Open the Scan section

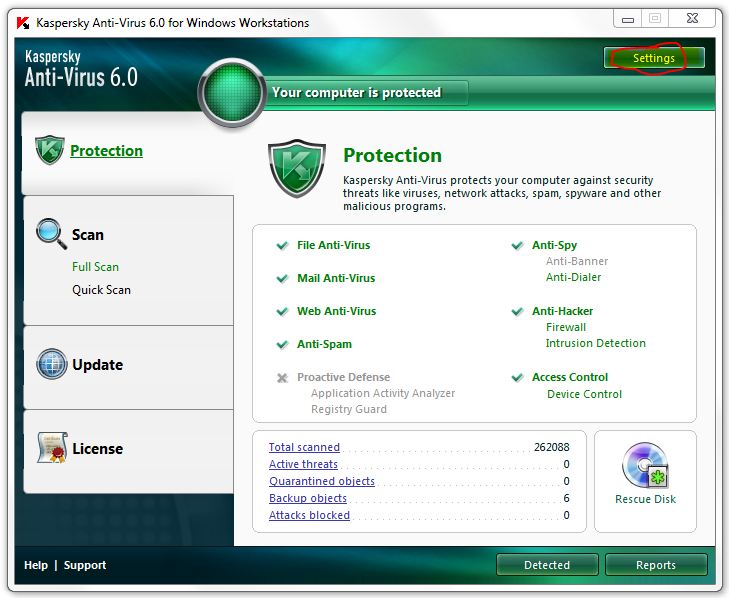pos(88,234)
